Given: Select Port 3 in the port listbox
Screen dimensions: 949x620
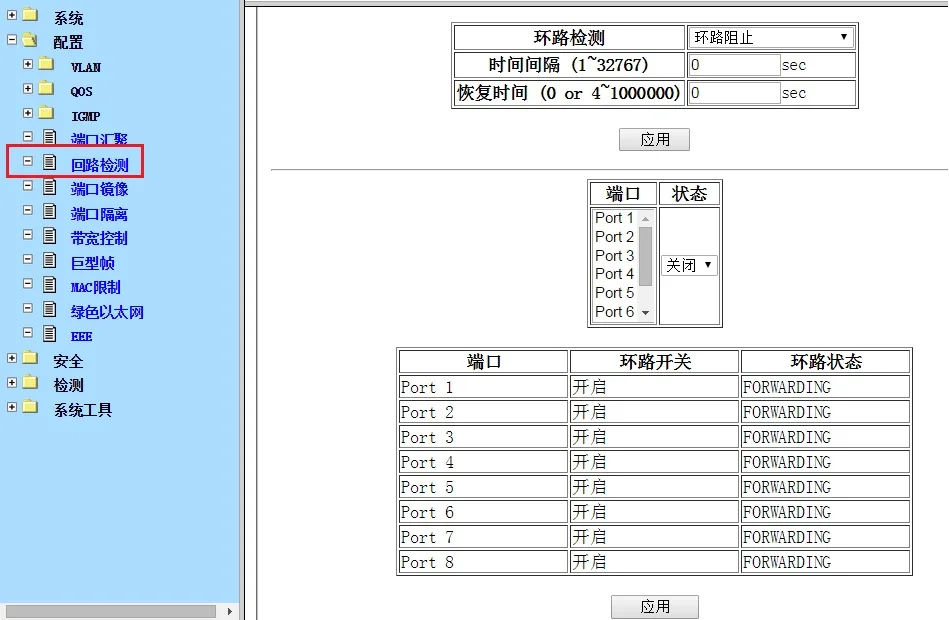Looking at the screenshot, I should [x=614, y=255].
